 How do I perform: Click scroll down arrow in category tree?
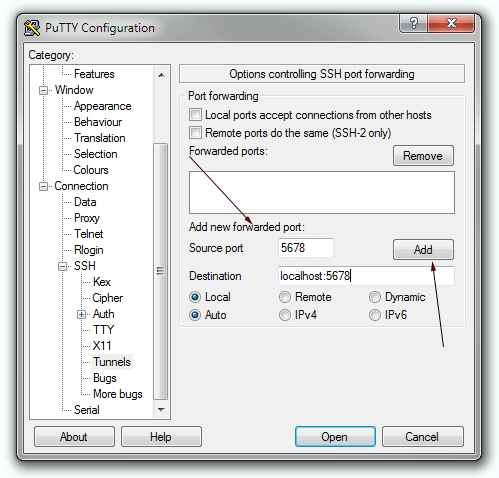pos(161,410)
